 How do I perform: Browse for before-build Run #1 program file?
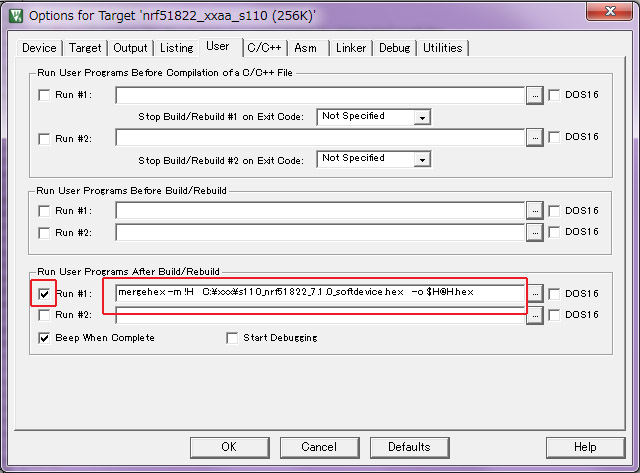tap(535, 211)
